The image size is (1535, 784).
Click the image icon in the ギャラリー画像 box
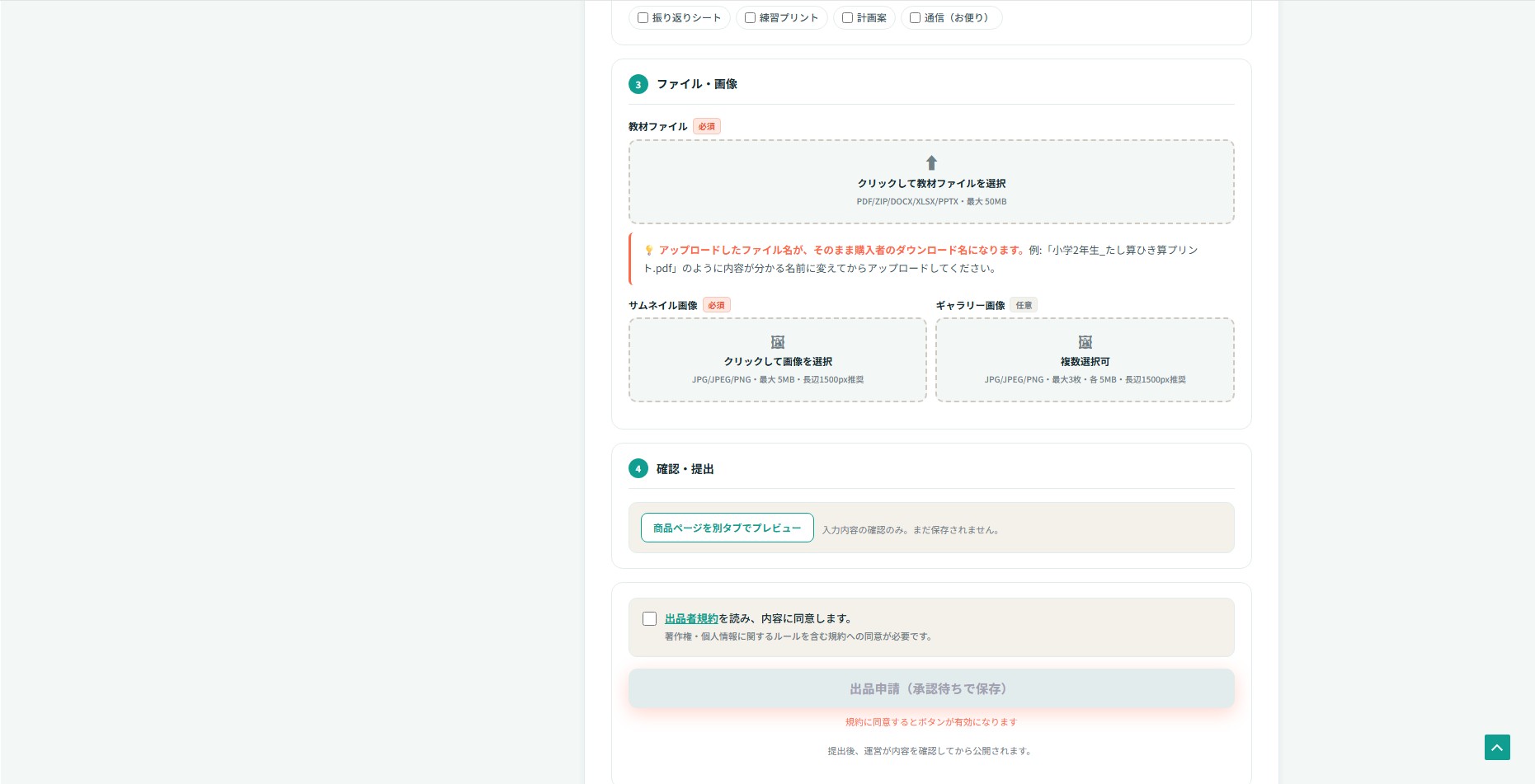pos(1085,342)
